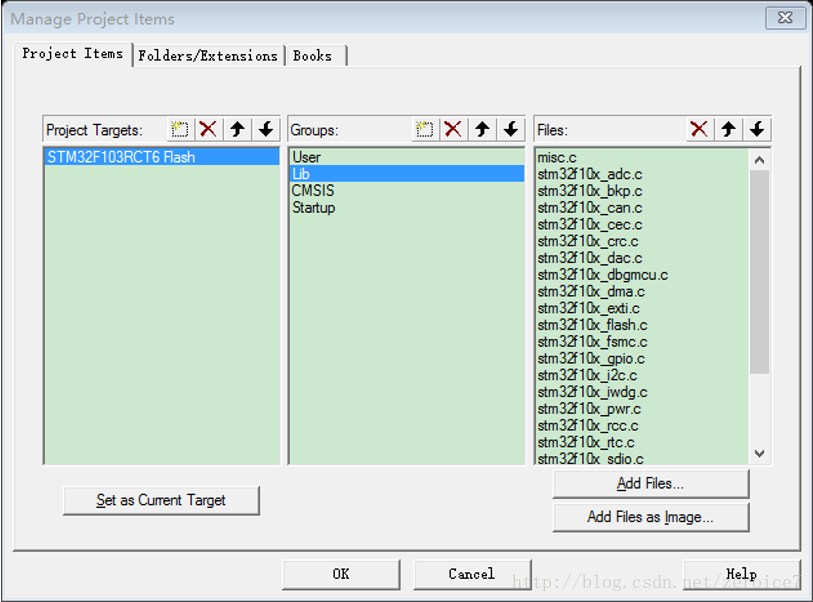
Task: Select file stm32f10x_dbgmcu.c
Action: click(x=642, y=275)
